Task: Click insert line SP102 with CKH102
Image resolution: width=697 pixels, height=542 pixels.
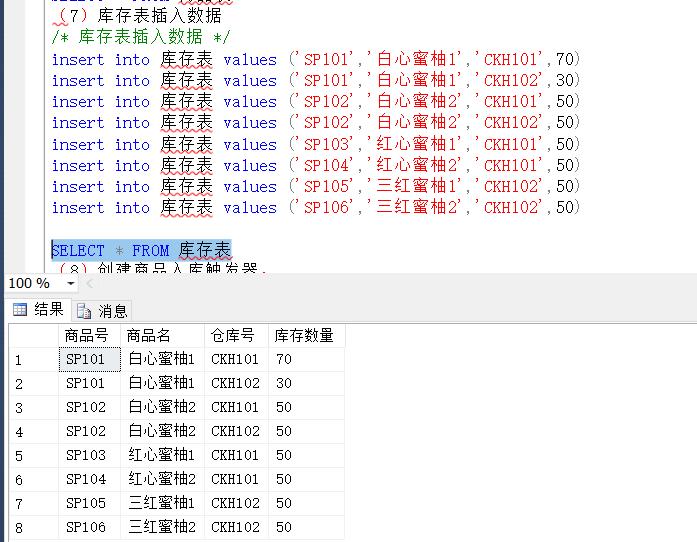Action: 316,122
